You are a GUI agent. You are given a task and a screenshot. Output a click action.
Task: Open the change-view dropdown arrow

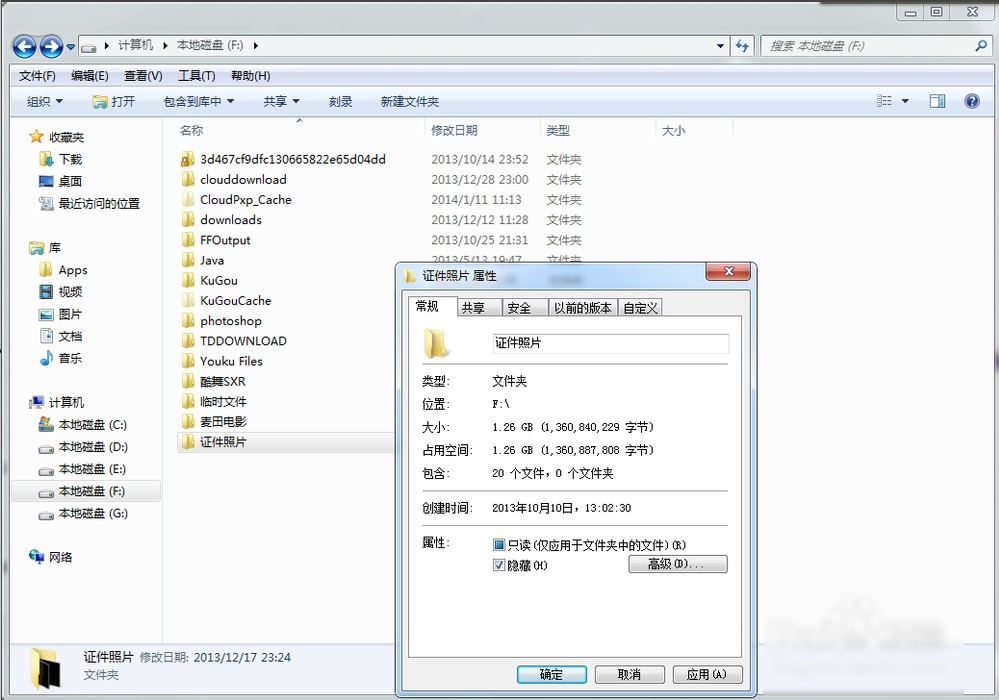(x=904, y=101)
